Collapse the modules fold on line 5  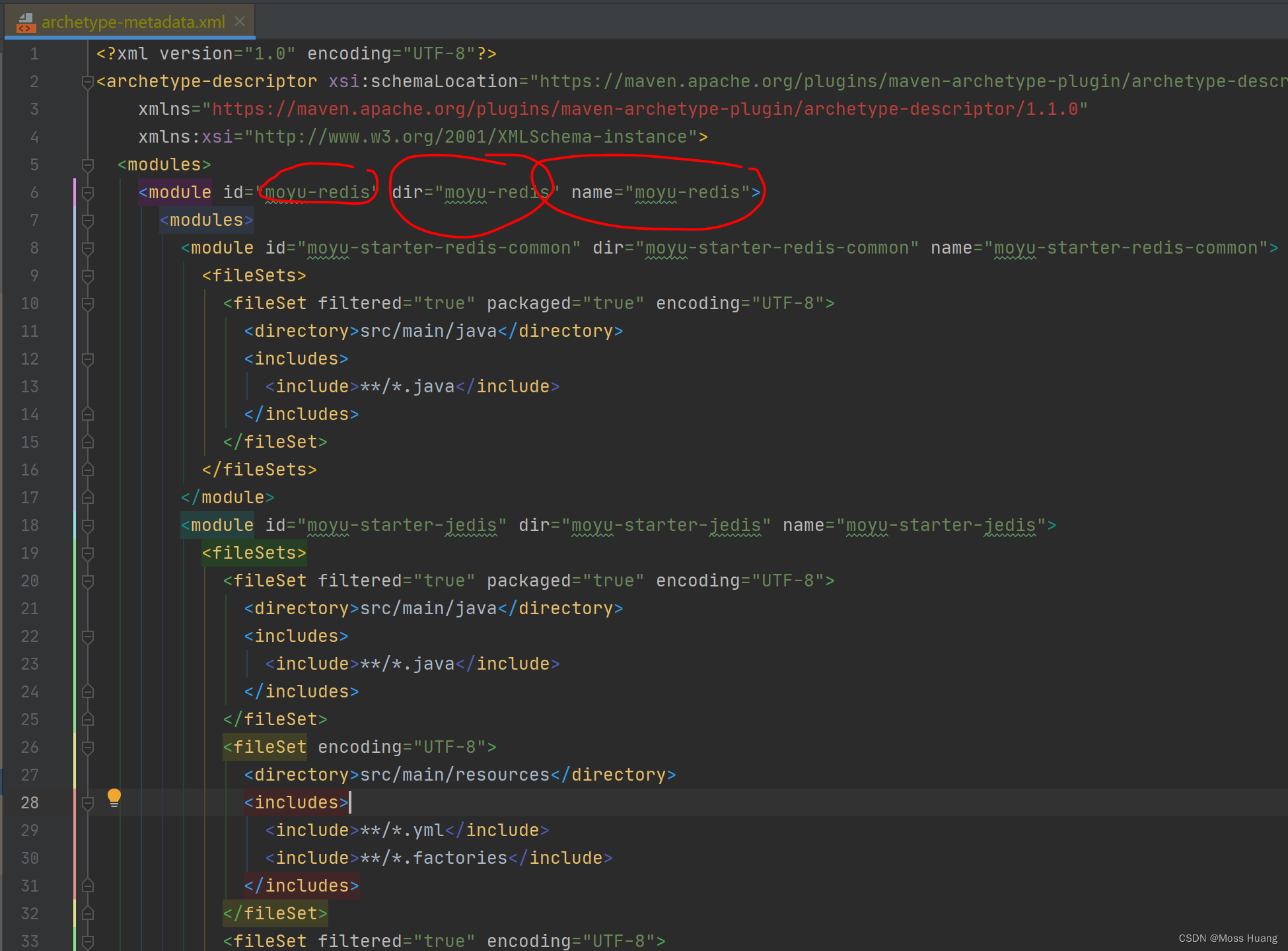87,164
